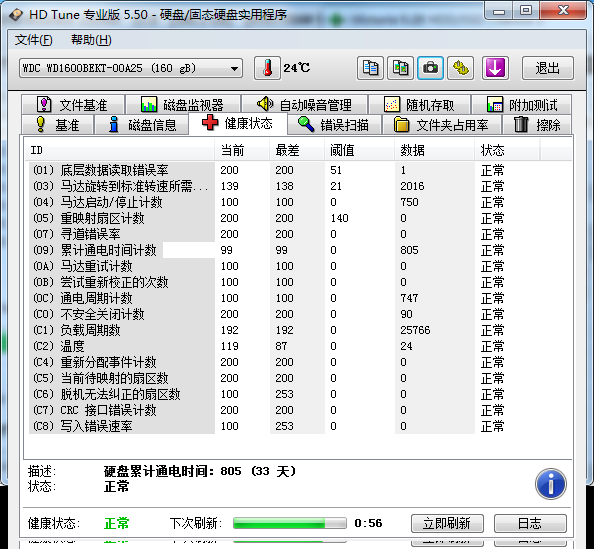594x549 pixels.
Task: Open the 文件(F) menu
Action: [x=33, y=40]
